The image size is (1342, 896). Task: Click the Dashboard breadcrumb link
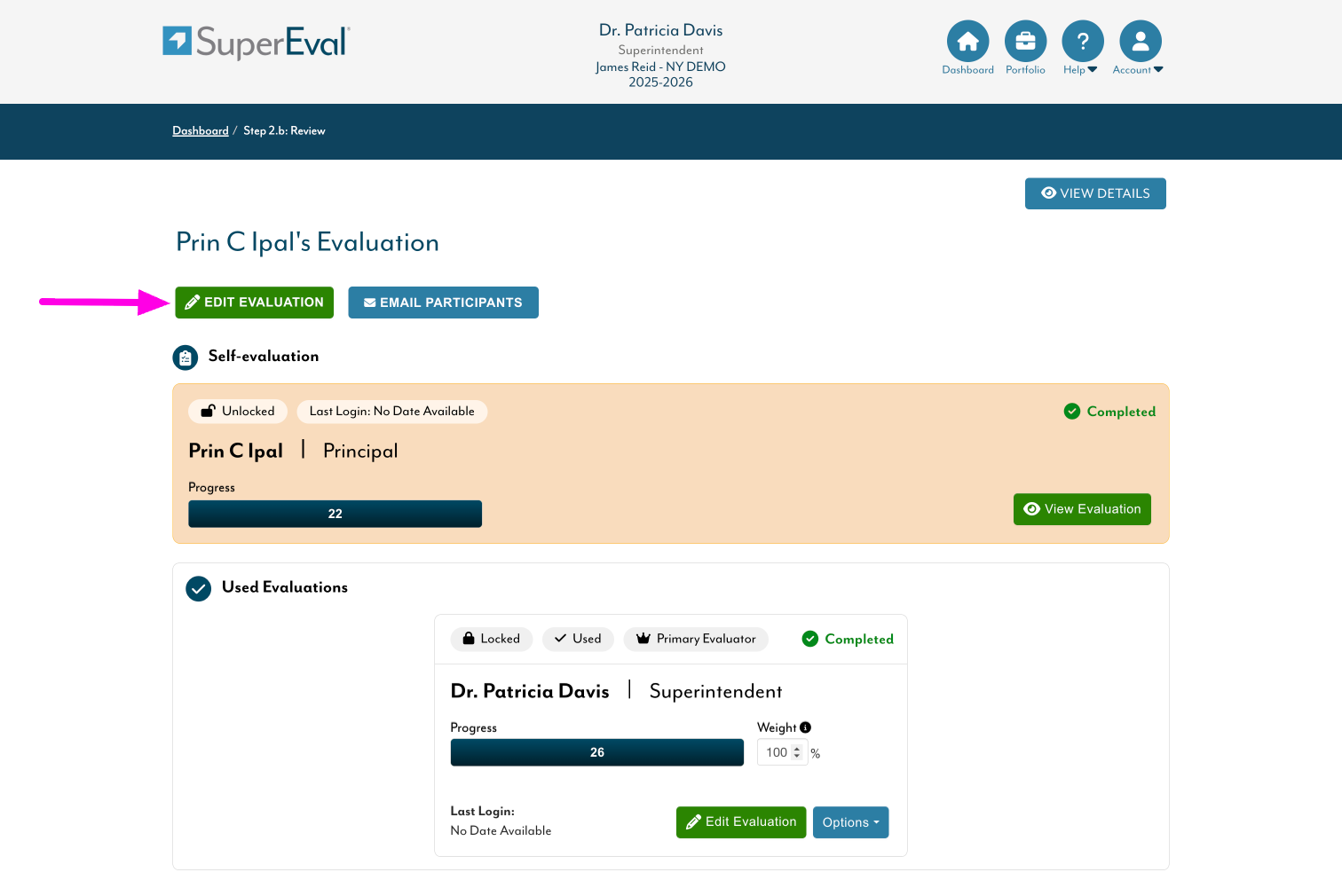201,130
